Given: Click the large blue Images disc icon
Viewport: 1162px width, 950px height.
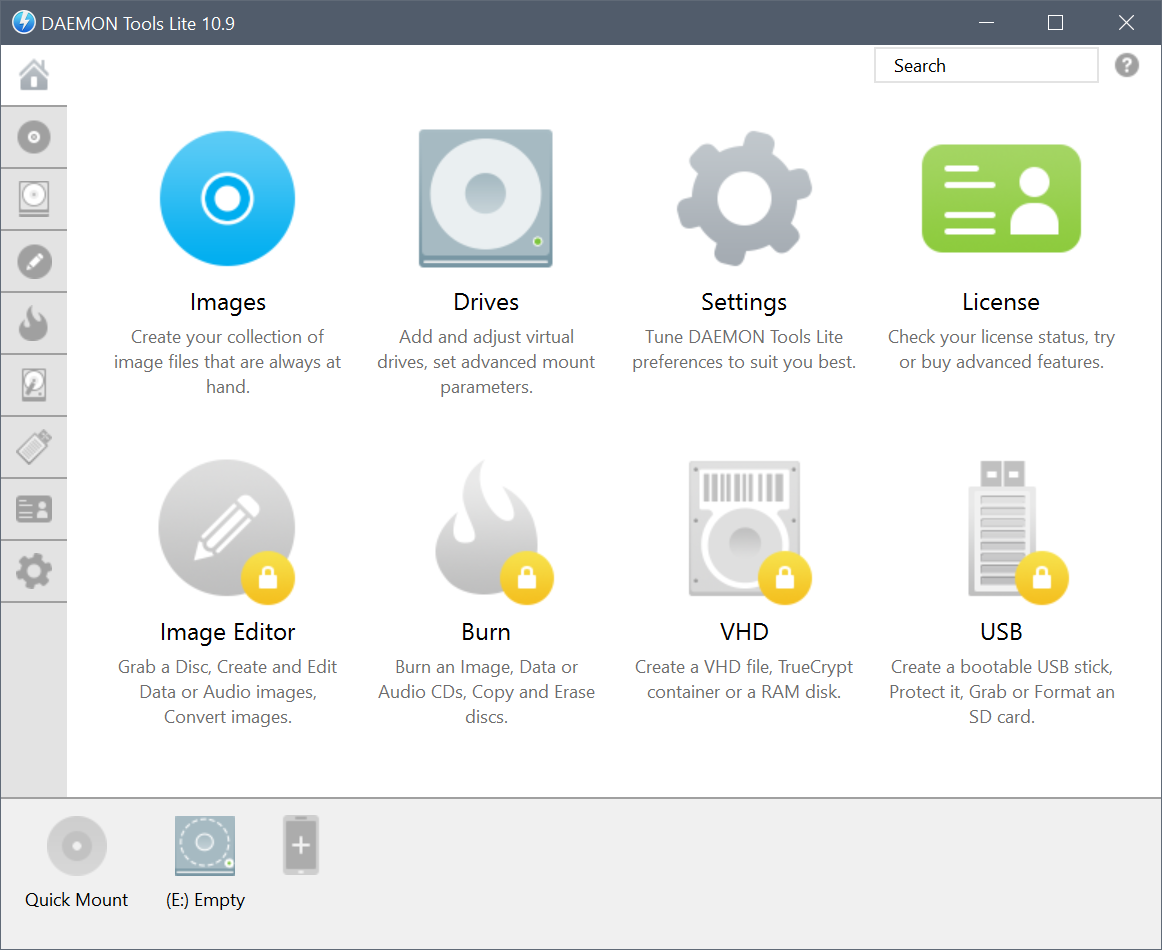Looking at the screenshot, I should pos(228,199).
